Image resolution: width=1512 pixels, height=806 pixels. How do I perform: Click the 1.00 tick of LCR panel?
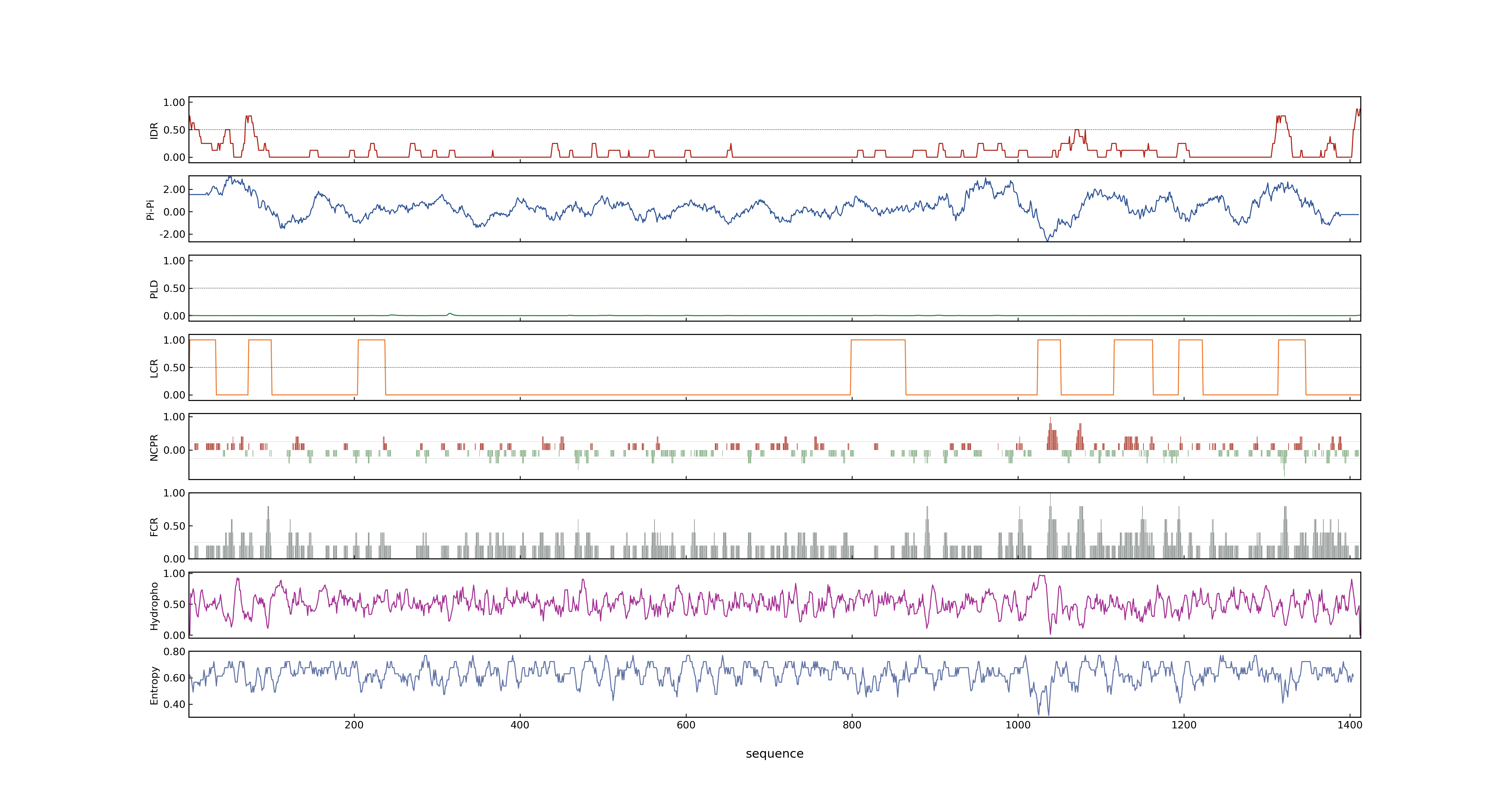174,340
